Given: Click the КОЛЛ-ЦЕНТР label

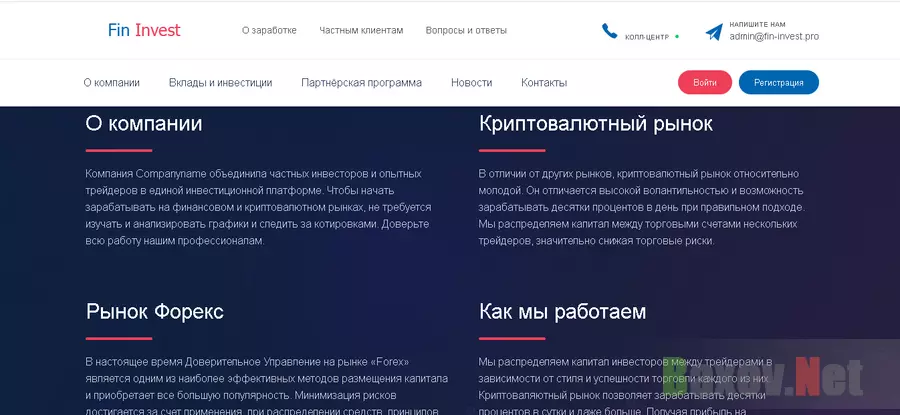Looking at the screenshot, I should pos(647,37).
